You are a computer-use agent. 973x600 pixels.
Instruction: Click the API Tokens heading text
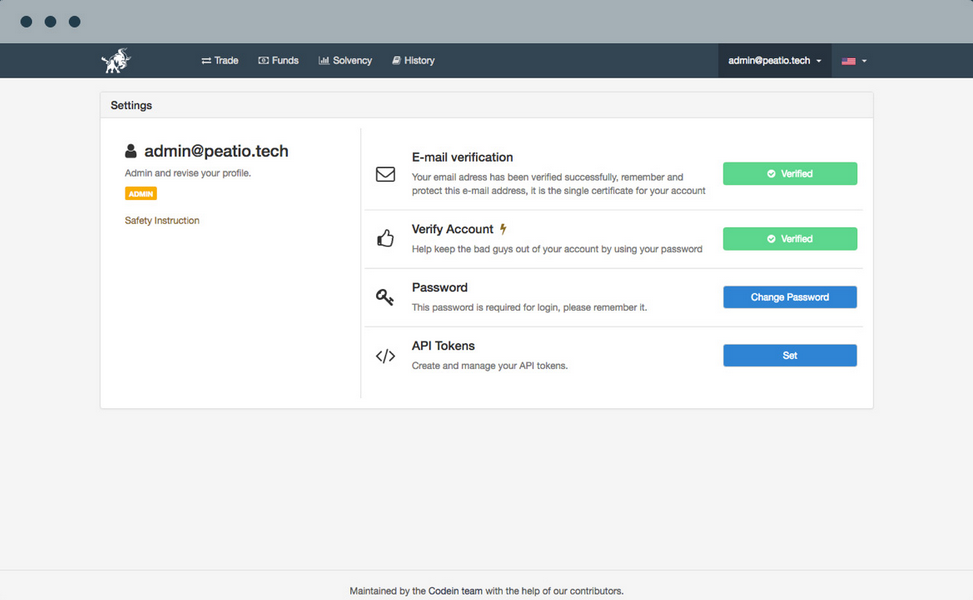[x=443, y=346]
